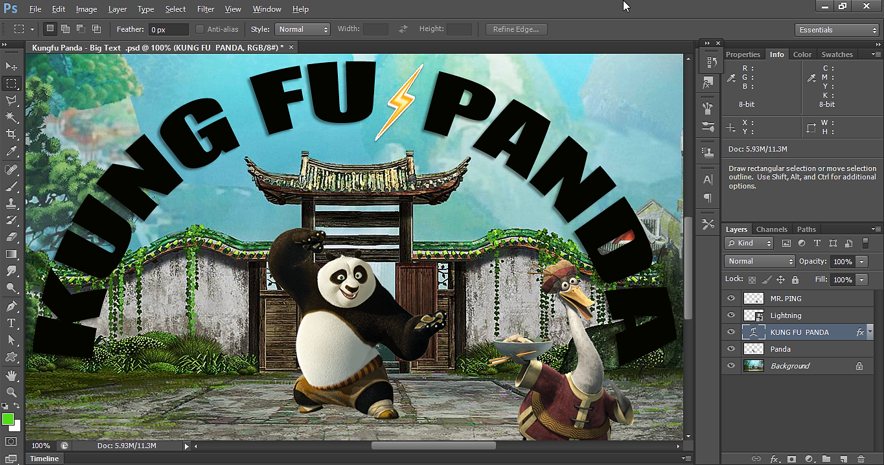Close the Kungfu Panda document tab
The image size is (885, 465).
click(291, 47)
